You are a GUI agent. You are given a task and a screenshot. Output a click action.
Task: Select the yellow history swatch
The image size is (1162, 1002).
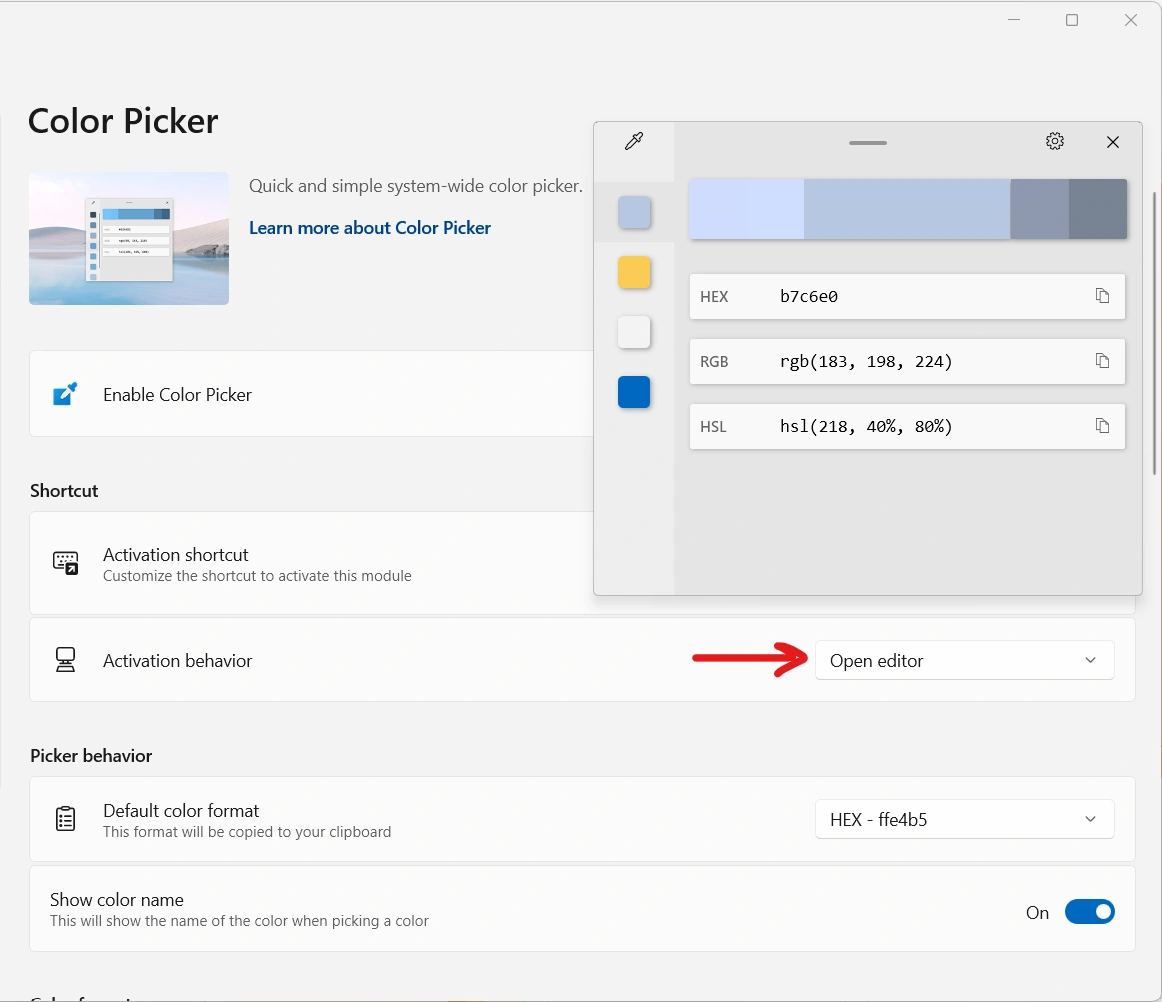(634, 272)
